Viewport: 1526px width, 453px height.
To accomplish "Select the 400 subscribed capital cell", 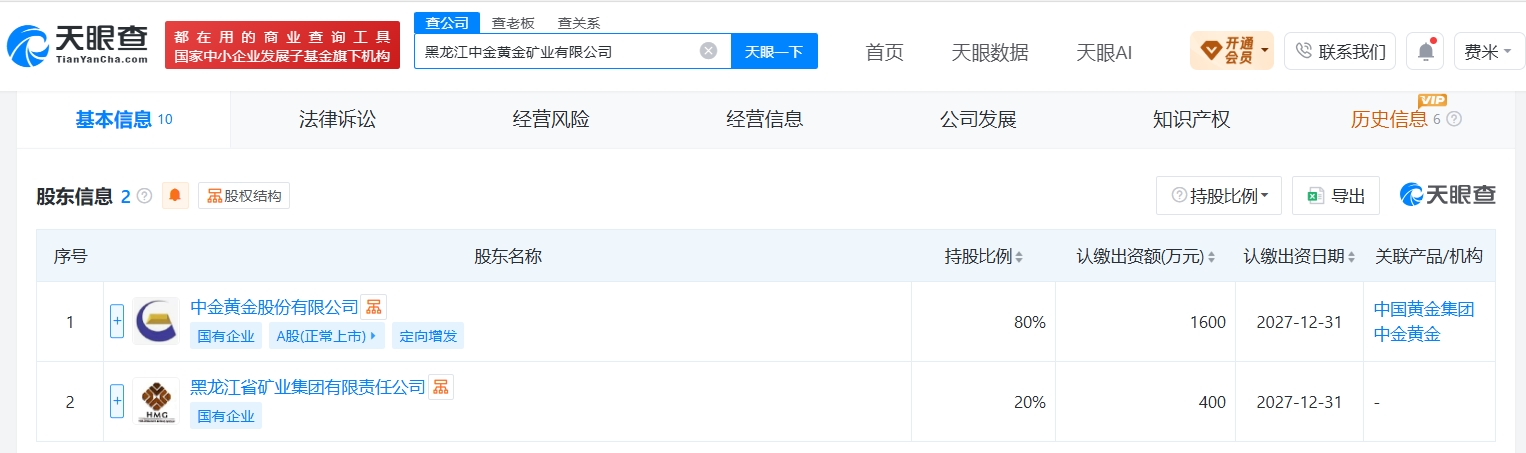I will (x=1145, y=402).
